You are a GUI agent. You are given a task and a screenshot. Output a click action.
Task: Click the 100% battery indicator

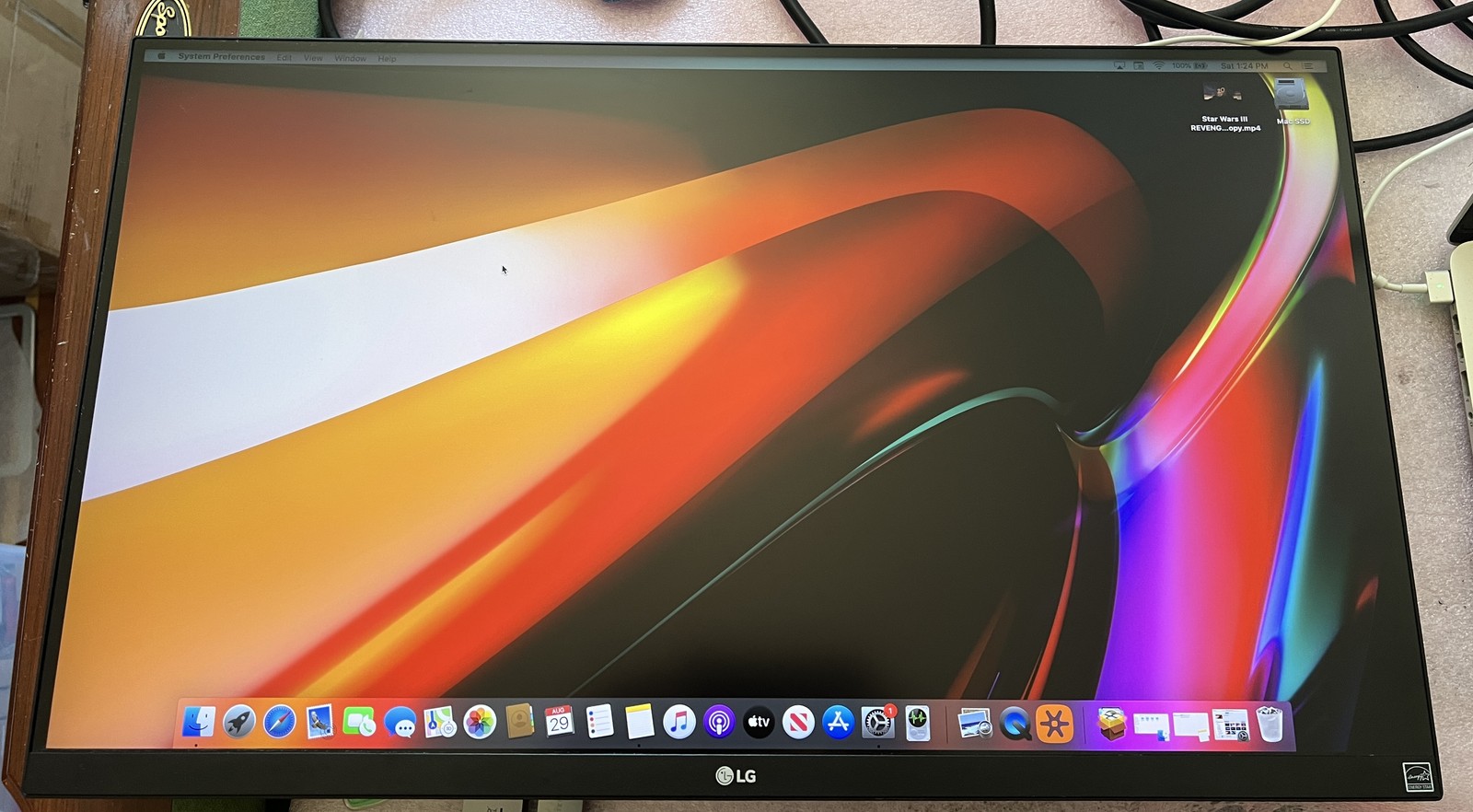[1189, 66]
